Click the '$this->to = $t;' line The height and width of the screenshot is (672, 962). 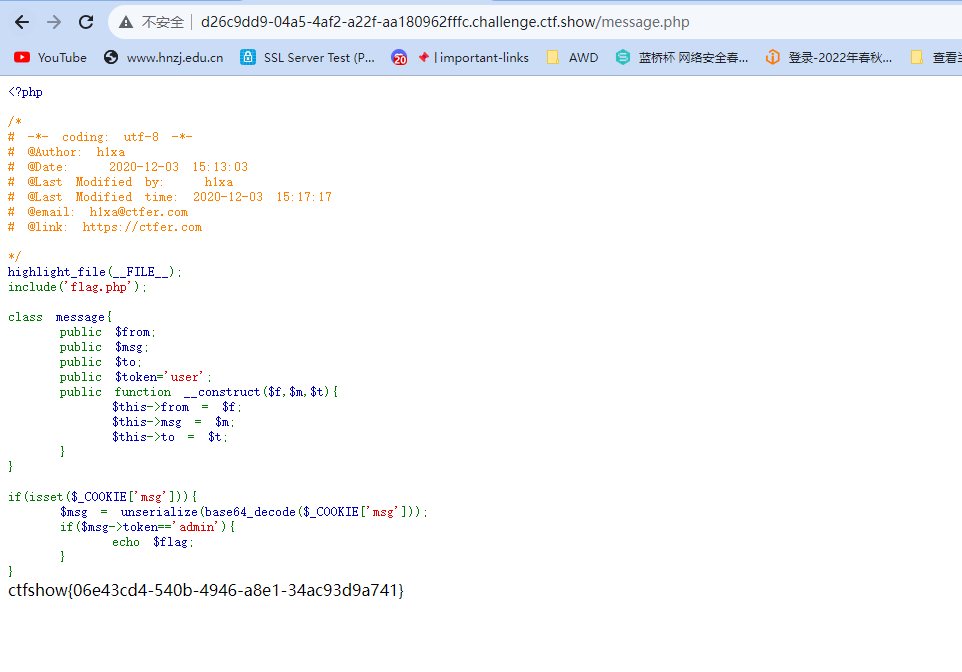(169, 437)
